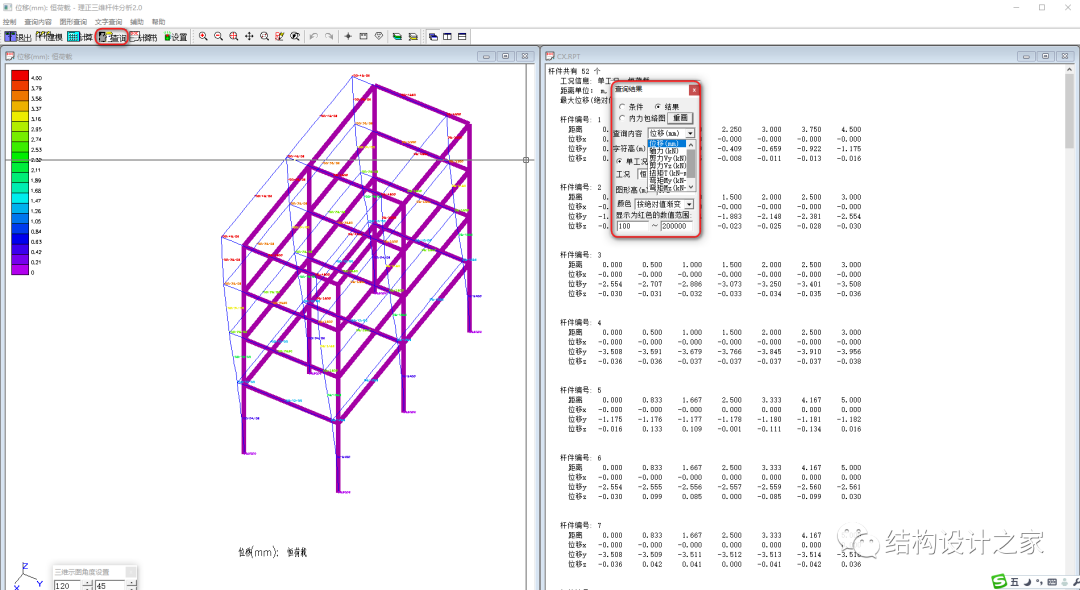Open the 工况 combo box

click(x=644, y=174)
